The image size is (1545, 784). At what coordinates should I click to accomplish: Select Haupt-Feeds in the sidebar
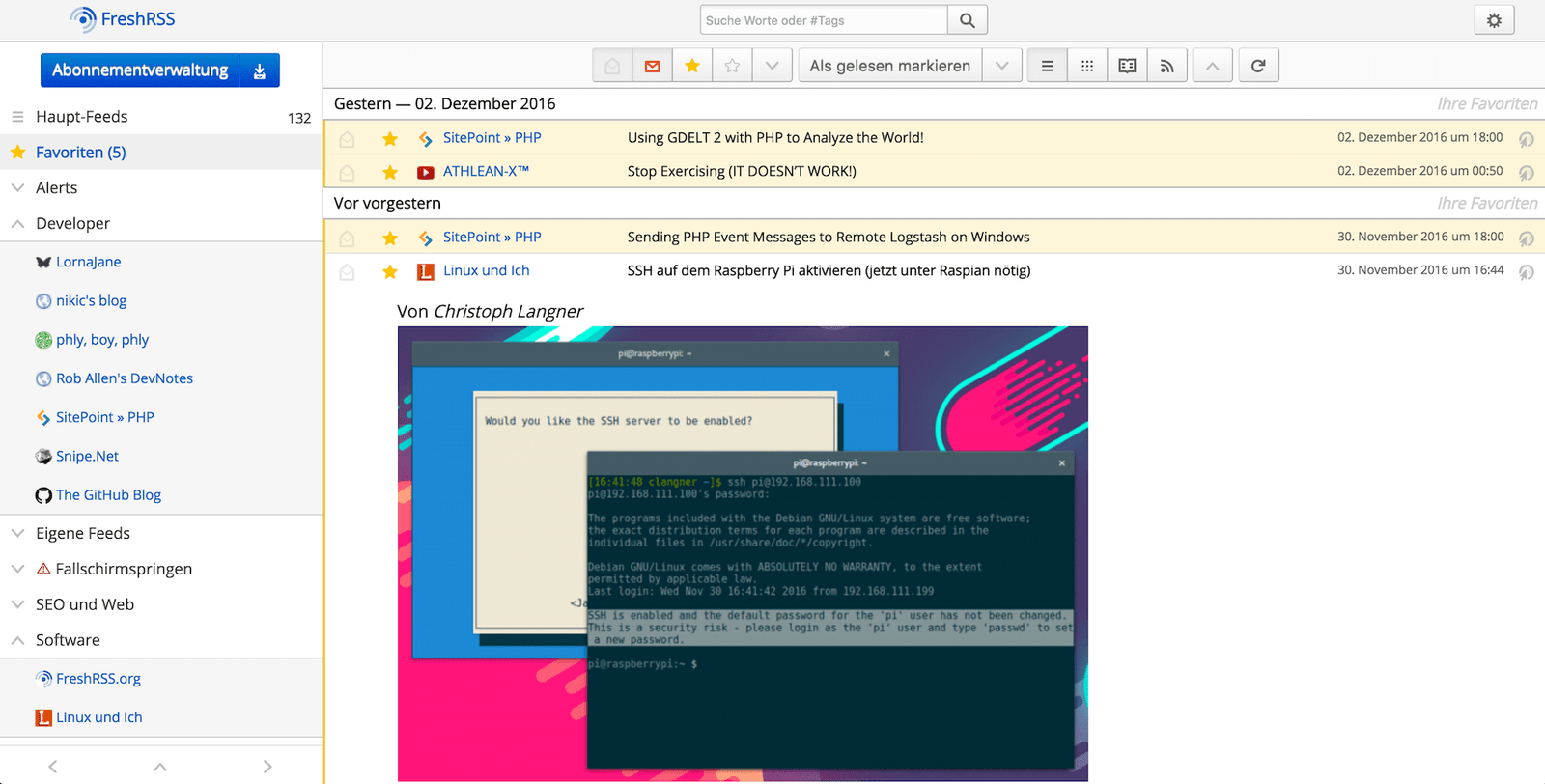82,116
